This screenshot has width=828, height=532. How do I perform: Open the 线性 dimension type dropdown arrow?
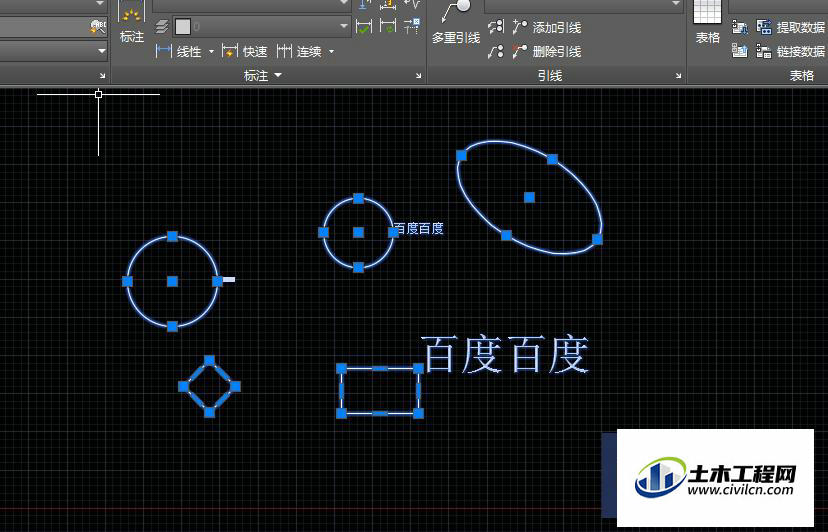pyautogui.click(x=211, y=52)
